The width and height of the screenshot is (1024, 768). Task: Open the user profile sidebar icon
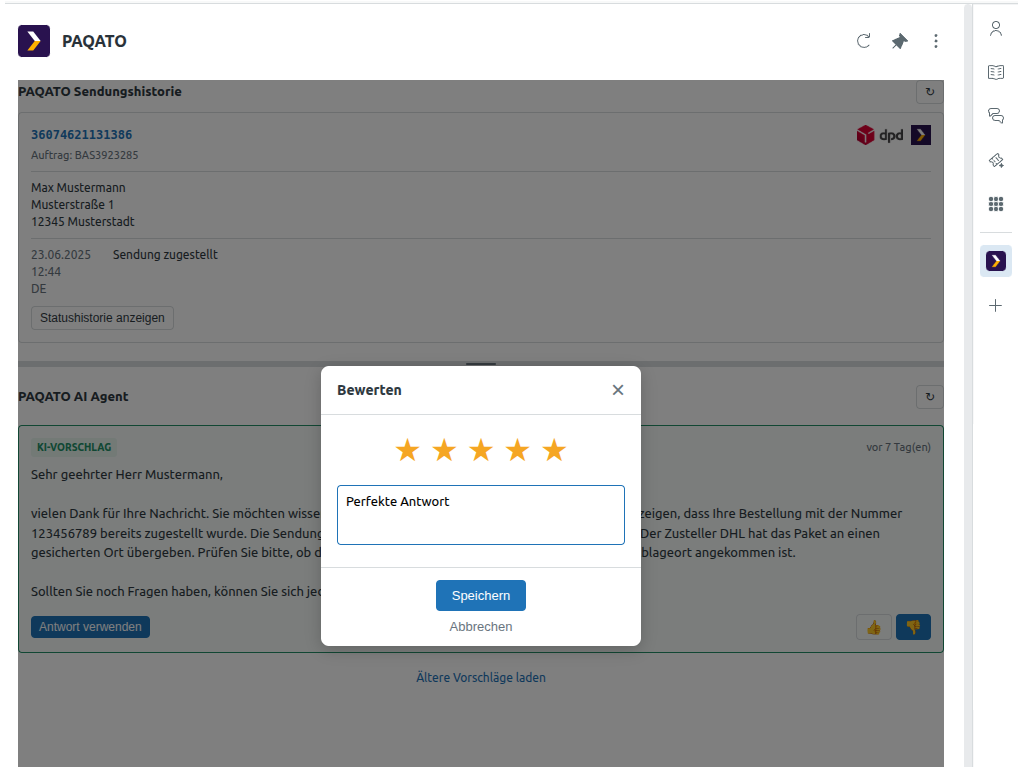(996, 29)
